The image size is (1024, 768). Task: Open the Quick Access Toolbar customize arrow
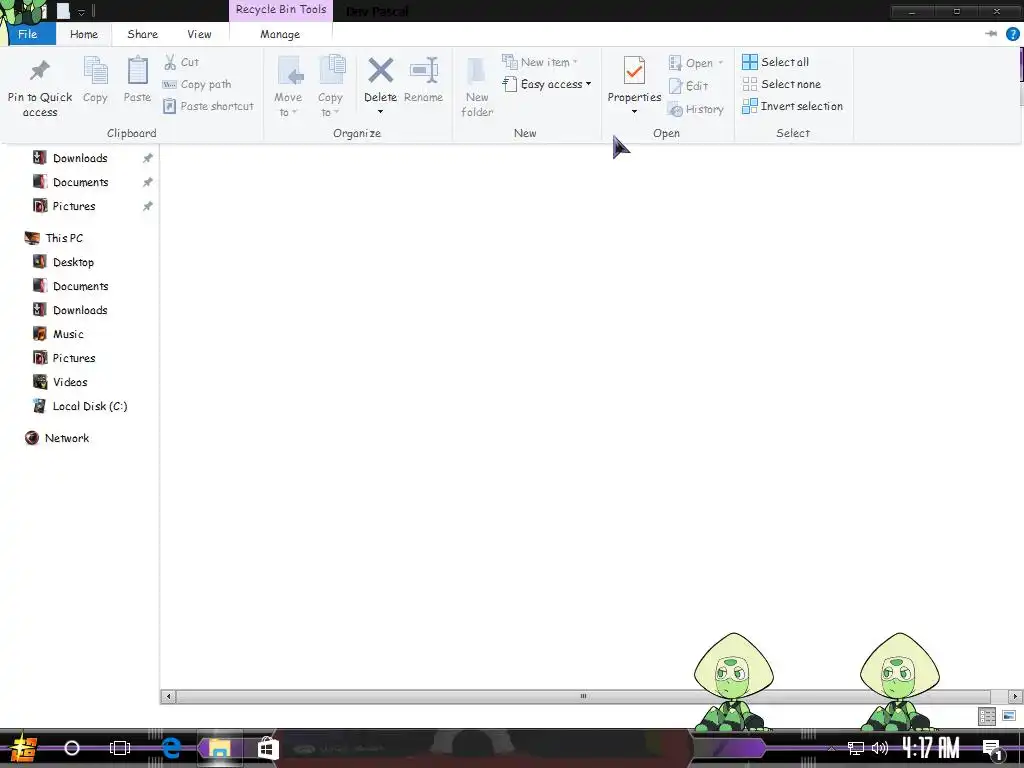(x=81, y=12)
